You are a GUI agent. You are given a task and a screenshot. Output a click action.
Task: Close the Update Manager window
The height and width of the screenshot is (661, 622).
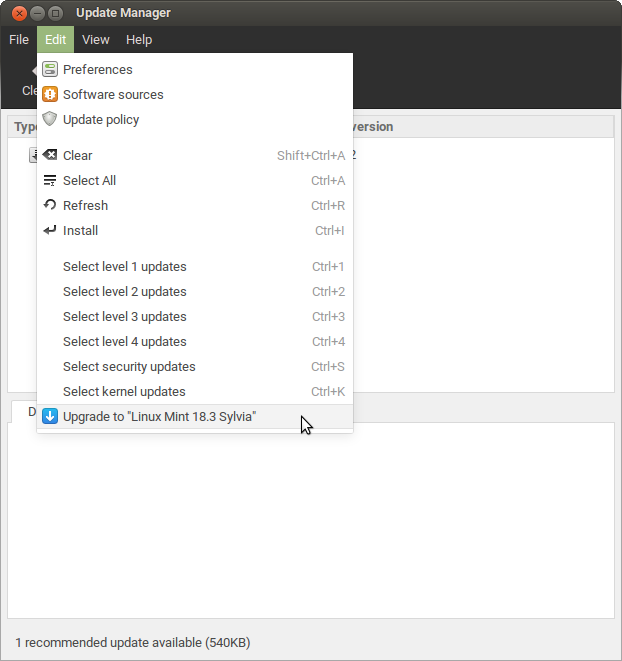tap(19, 13)
